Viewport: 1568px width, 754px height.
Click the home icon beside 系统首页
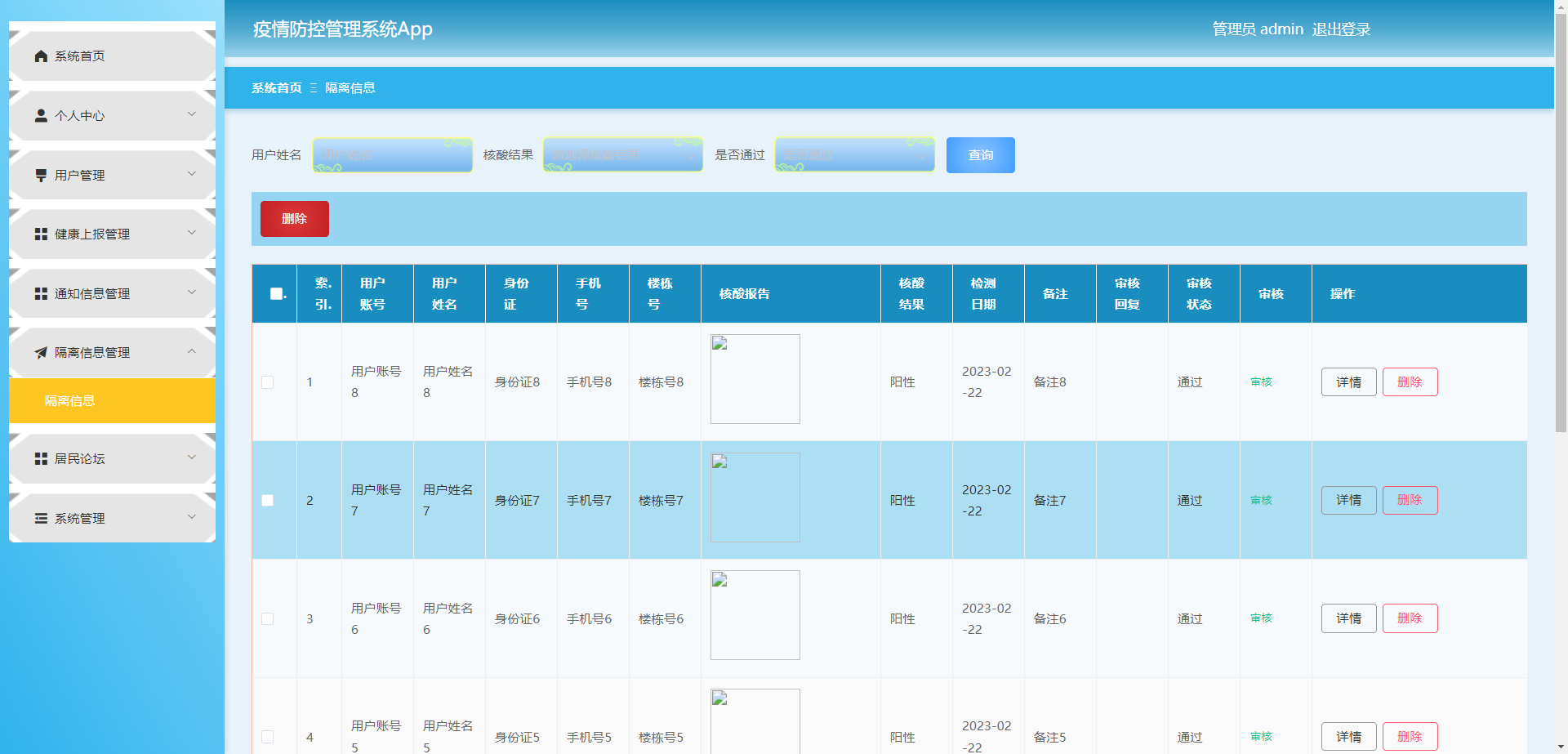pos(40,56)
